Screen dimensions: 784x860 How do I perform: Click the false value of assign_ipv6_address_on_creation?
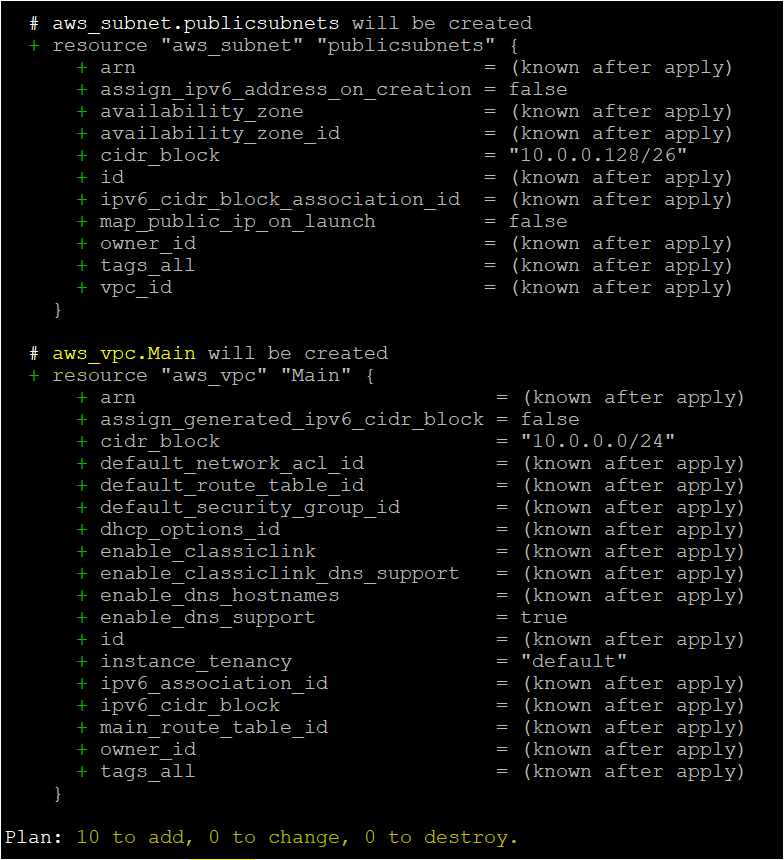click(538, 89)
